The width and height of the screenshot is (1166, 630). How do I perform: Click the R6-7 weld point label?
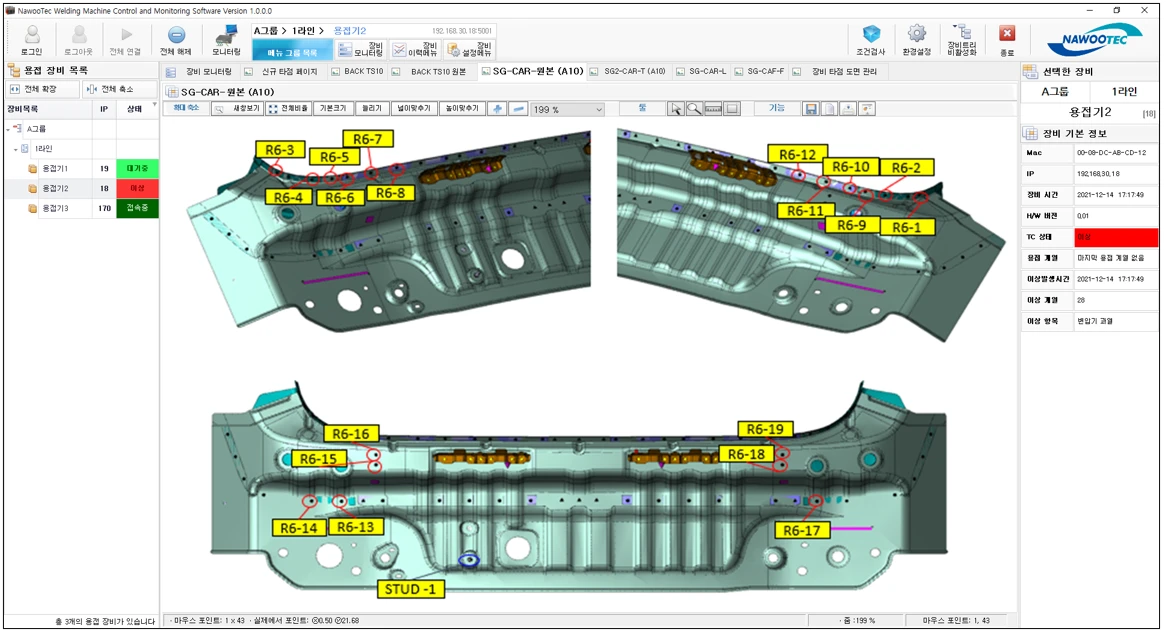(x=367, y=139)
